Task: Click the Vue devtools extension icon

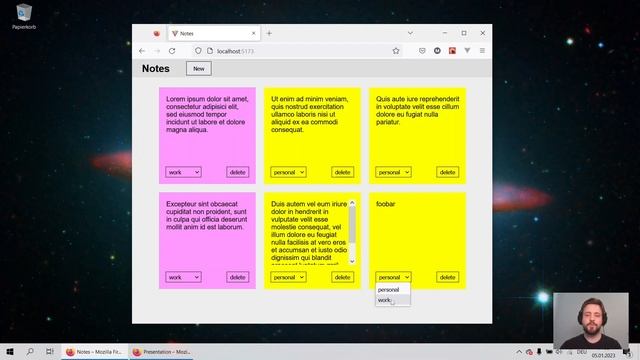Action: (467, 51)
